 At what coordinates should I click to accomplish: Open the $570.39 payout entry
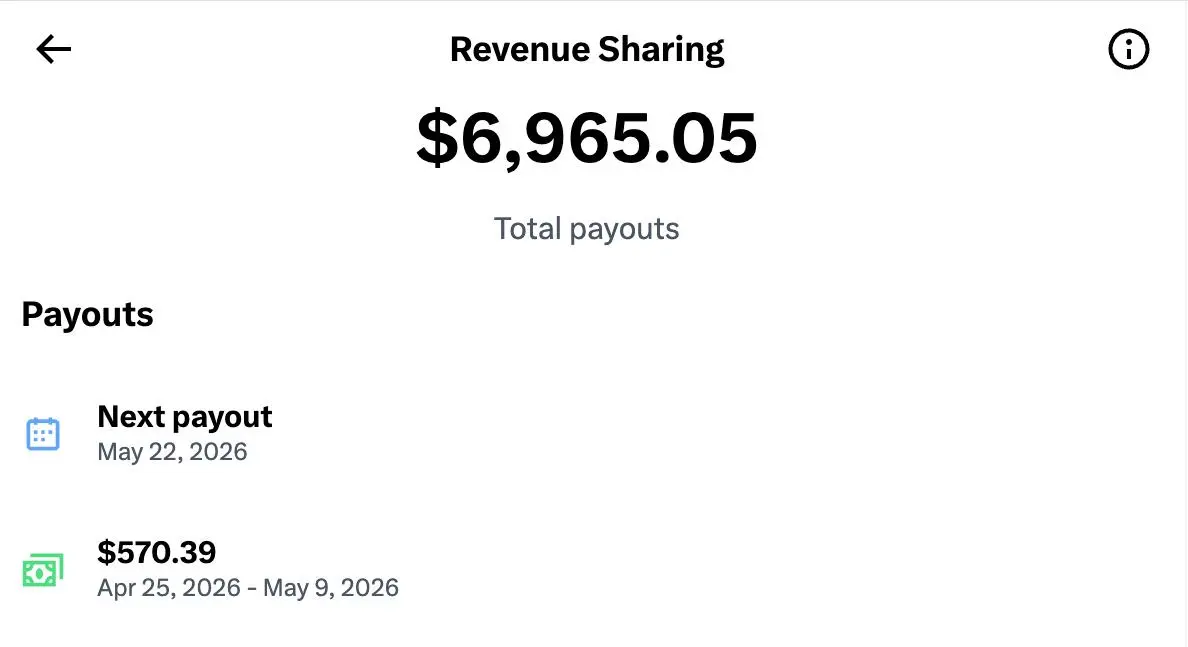[x=594, y=570]
